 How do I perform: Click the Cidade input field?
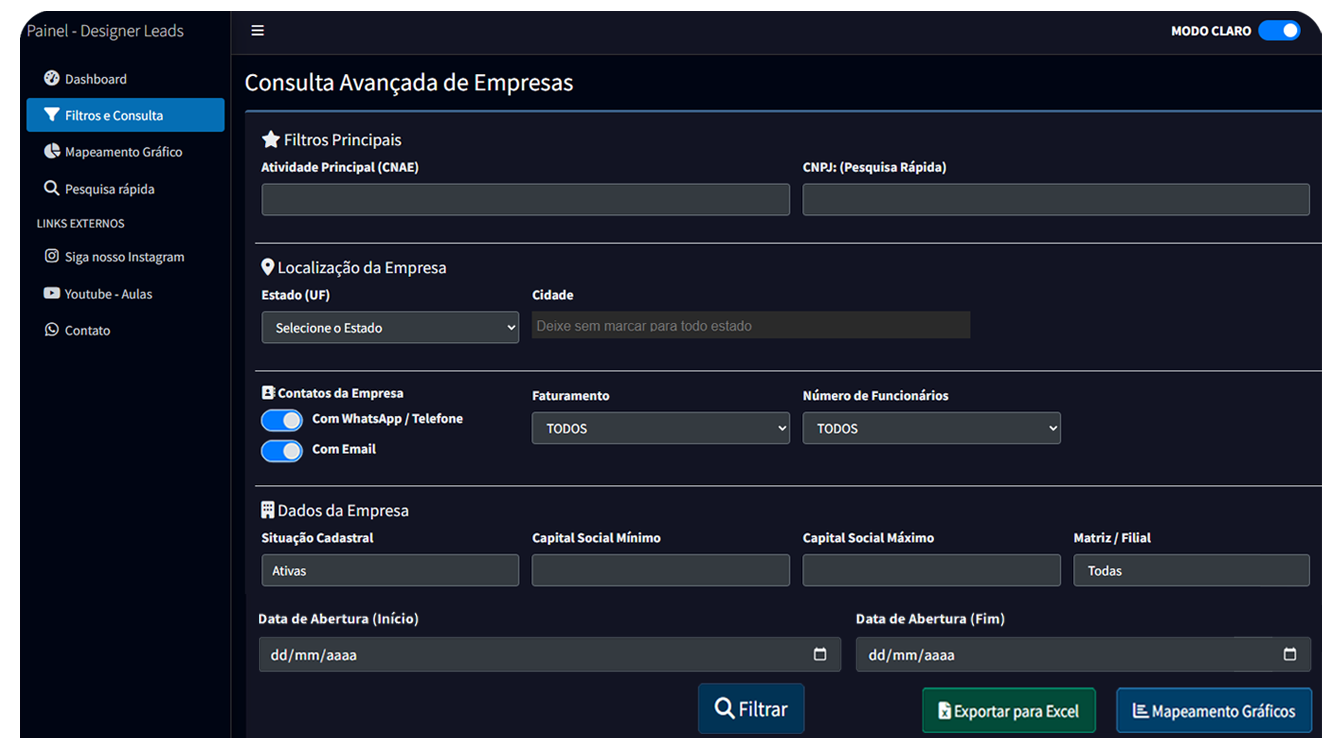[750, 324]
